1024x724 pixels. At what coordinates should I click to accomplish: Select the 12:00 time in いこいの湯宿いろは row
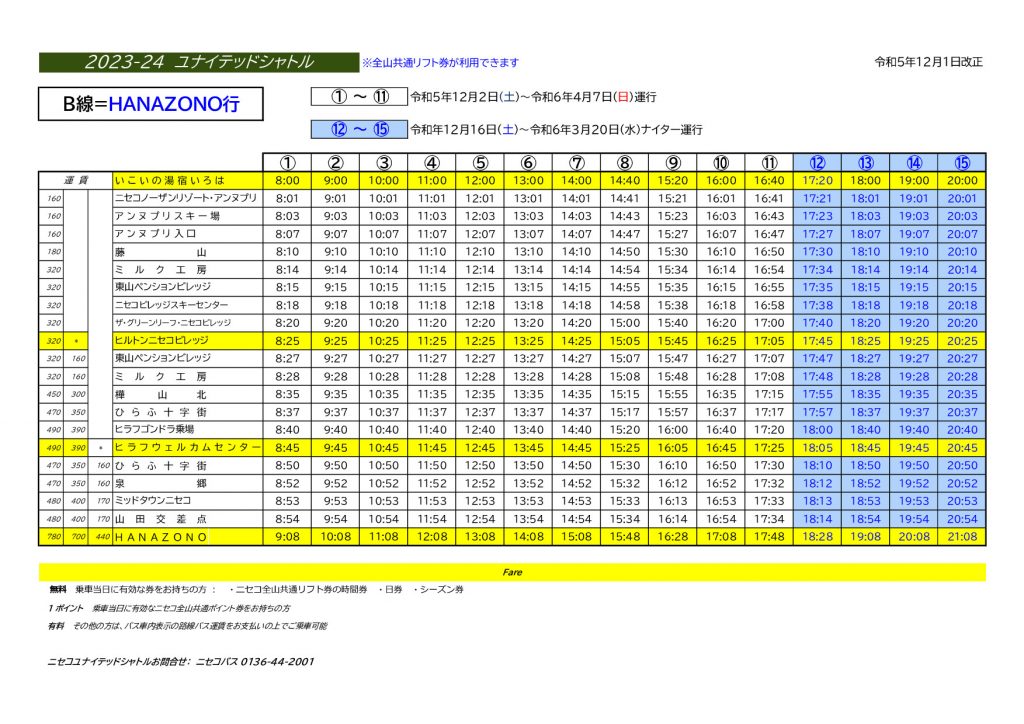click(x=480, y=180)
